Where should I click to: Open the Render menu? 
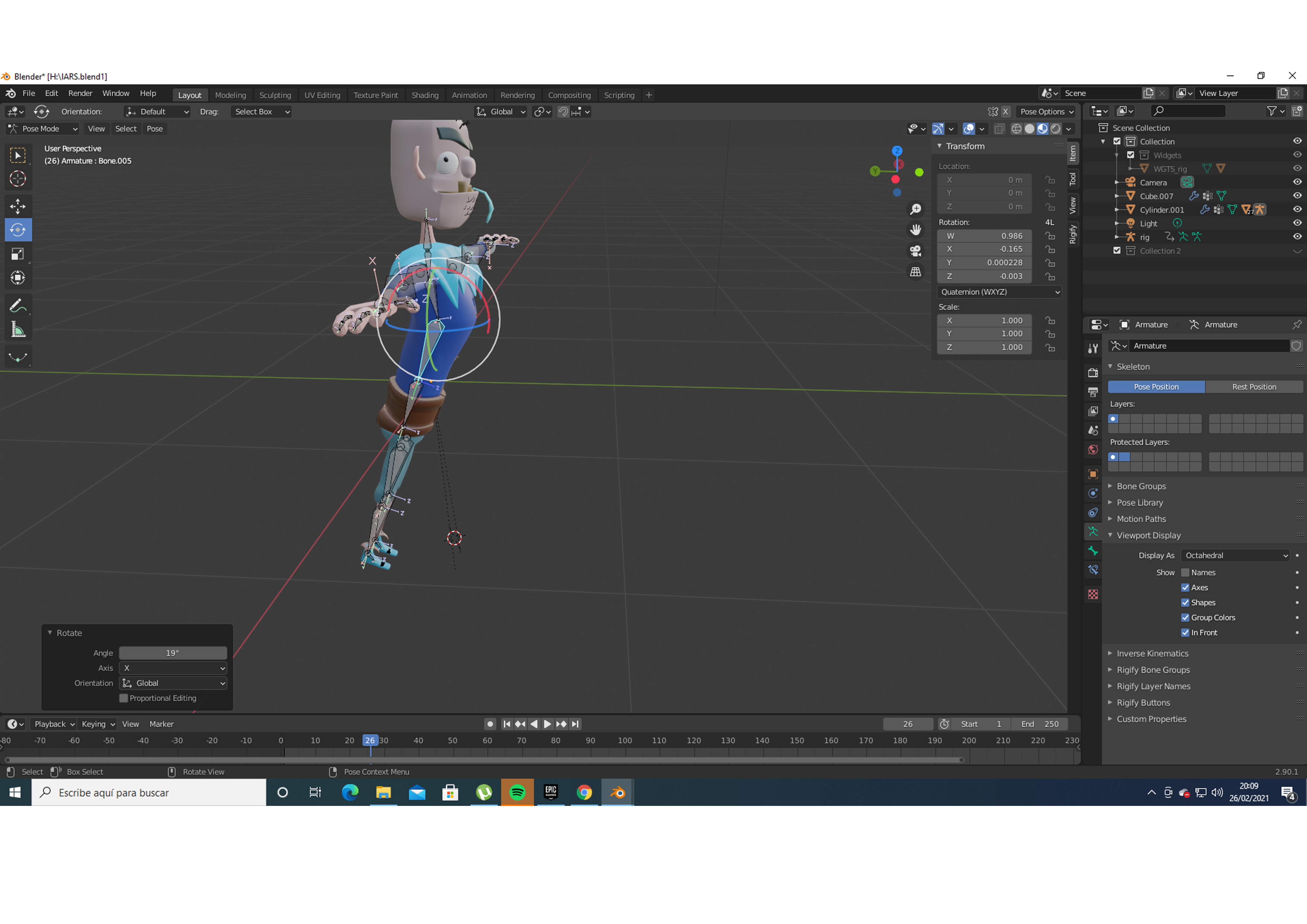pos(80,94)
